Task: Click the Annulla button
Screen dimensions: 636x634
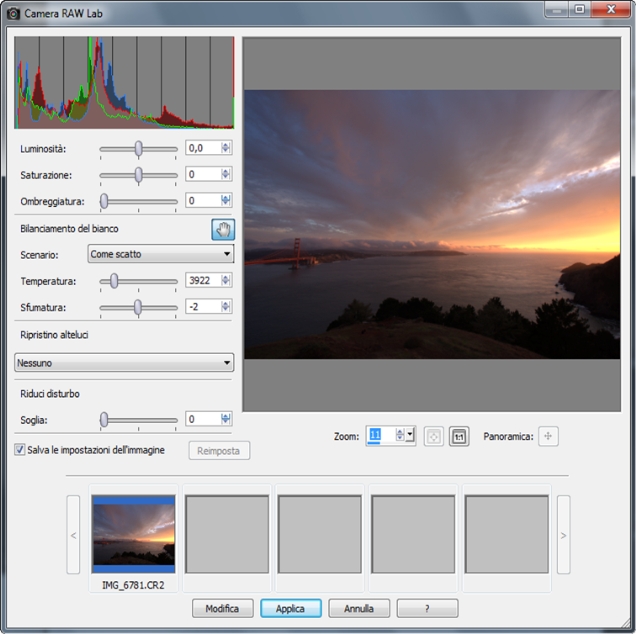Action: pos(359,608)
